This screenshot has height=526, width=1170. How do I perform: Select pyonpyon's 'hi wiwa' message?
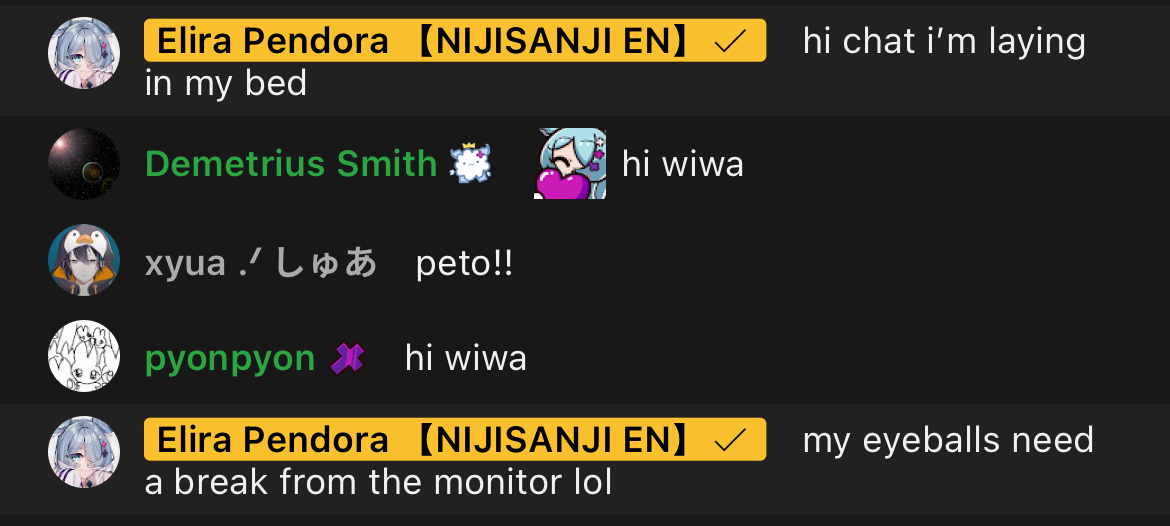(x=466, y=359)
